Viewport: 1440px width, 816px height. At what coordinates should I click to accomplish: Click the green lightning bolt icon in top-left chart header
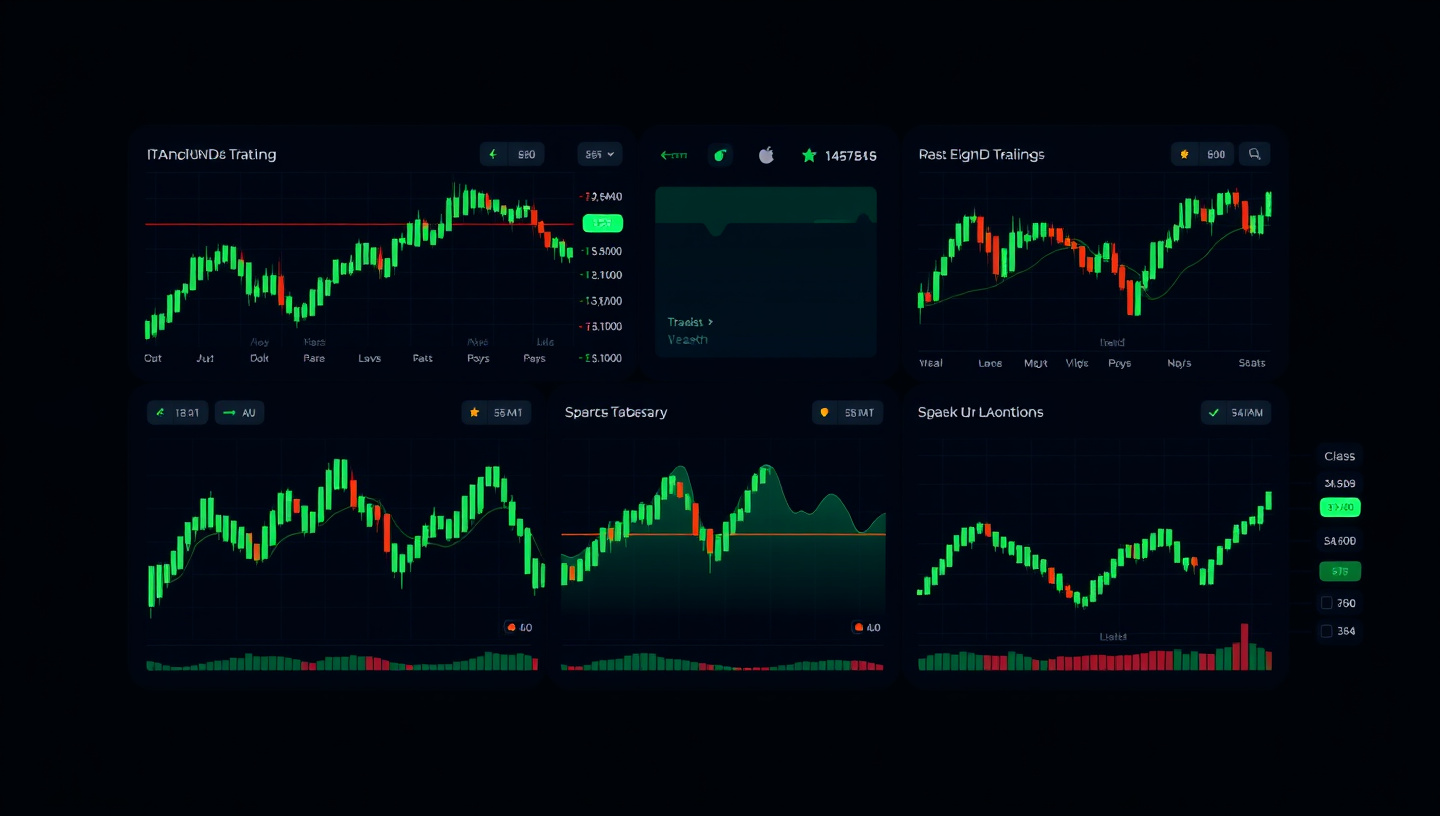click(x=493, y=155)
